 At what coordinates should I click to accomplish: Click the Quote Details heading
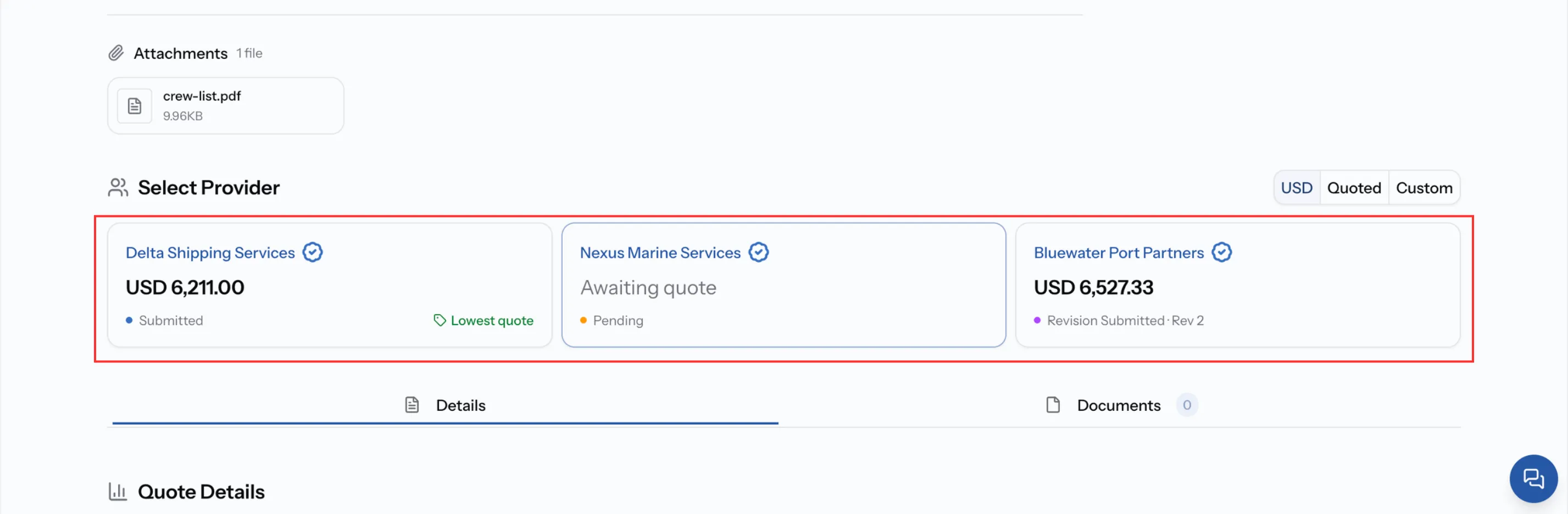coord(201,491)
